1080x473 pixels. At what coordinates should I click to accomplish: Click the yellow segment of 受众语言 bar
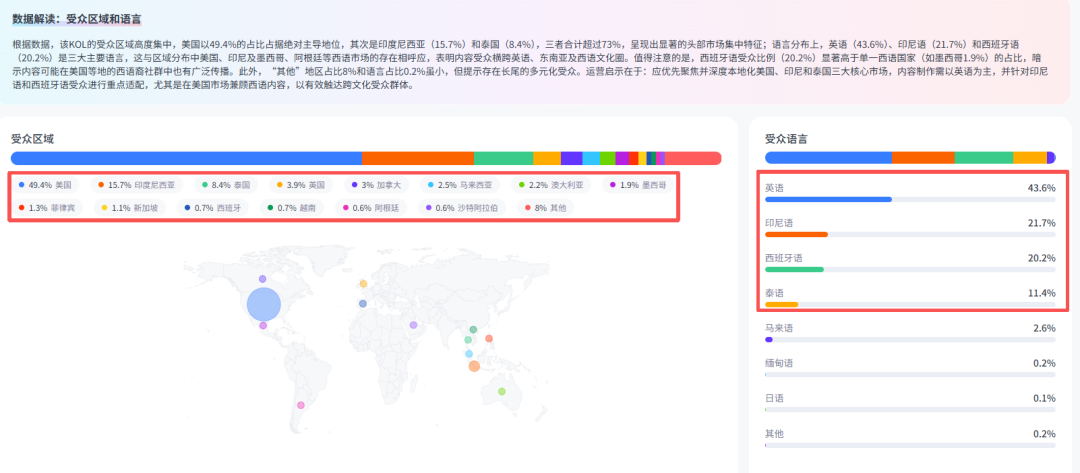[x=1030, y=158]
